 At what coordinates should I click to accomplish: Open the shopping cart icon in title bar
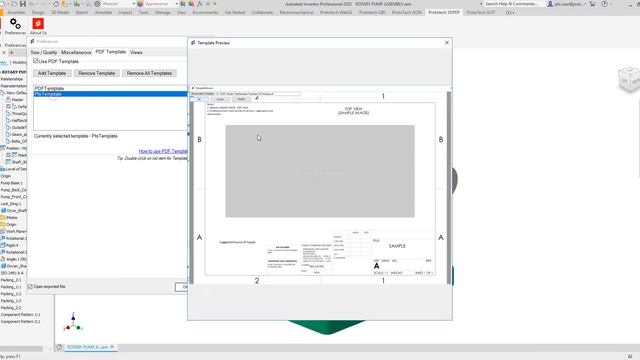pyautogui.click(x=592, y=4)
